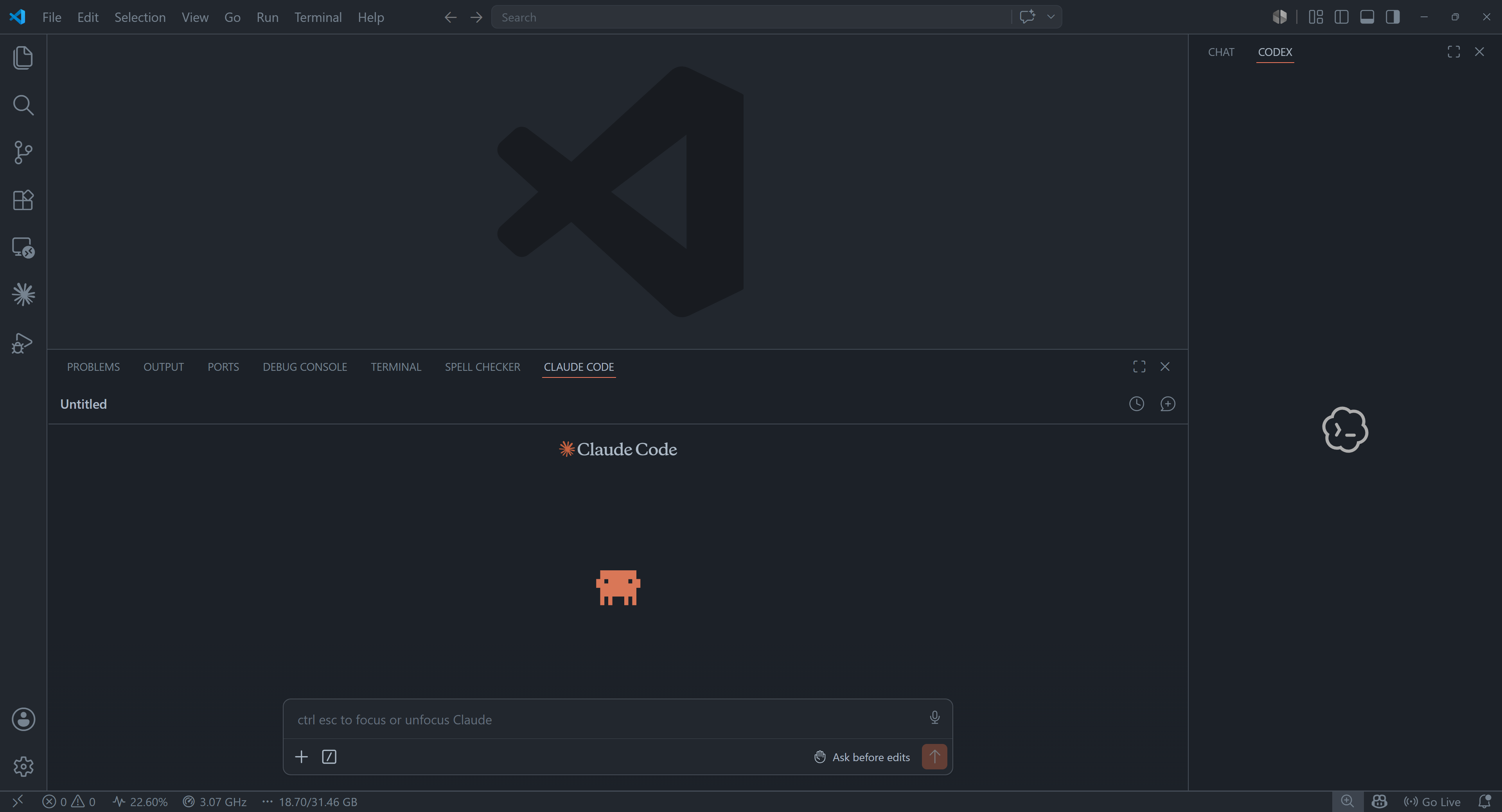Open the Terminal menu

[318, 18]
